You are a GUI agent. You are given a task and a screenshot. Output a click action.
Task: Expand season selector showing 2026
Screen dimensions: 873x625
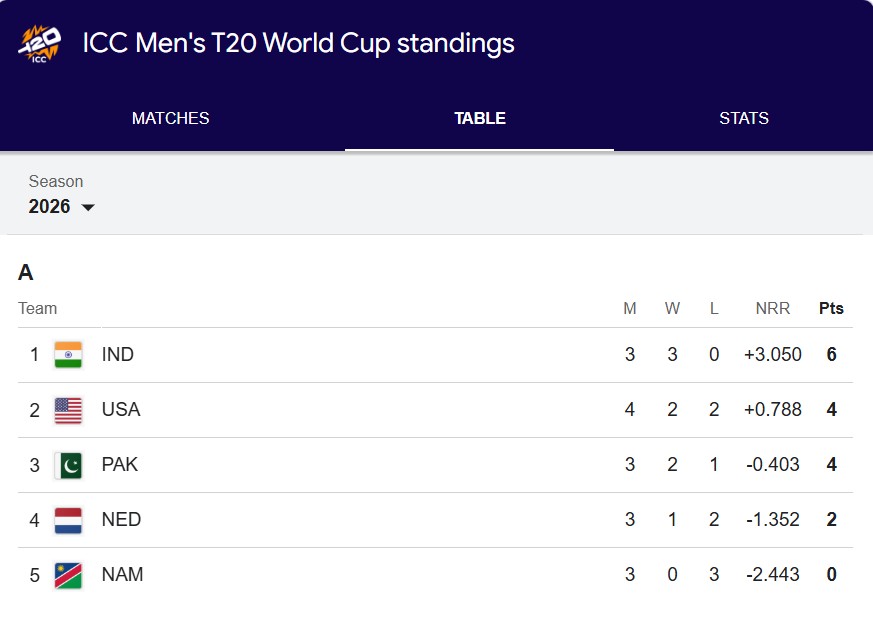[x=60, y=207]
